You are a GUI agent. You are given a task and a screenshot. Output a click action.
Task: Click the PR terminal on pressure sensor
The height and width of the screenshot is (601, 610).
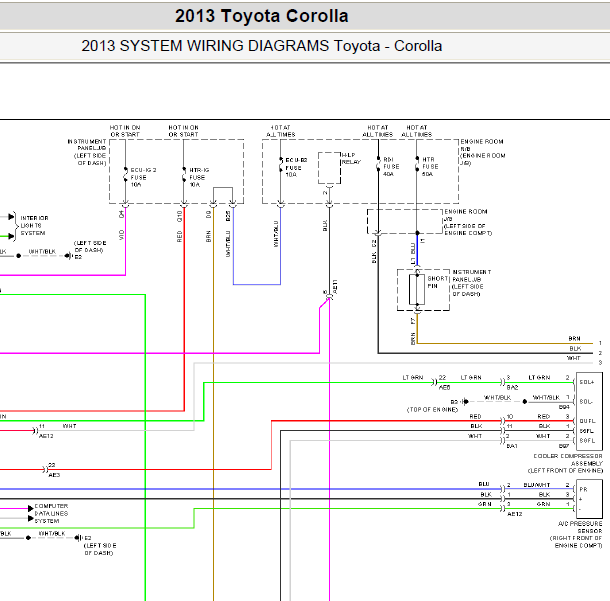[583, 489]
